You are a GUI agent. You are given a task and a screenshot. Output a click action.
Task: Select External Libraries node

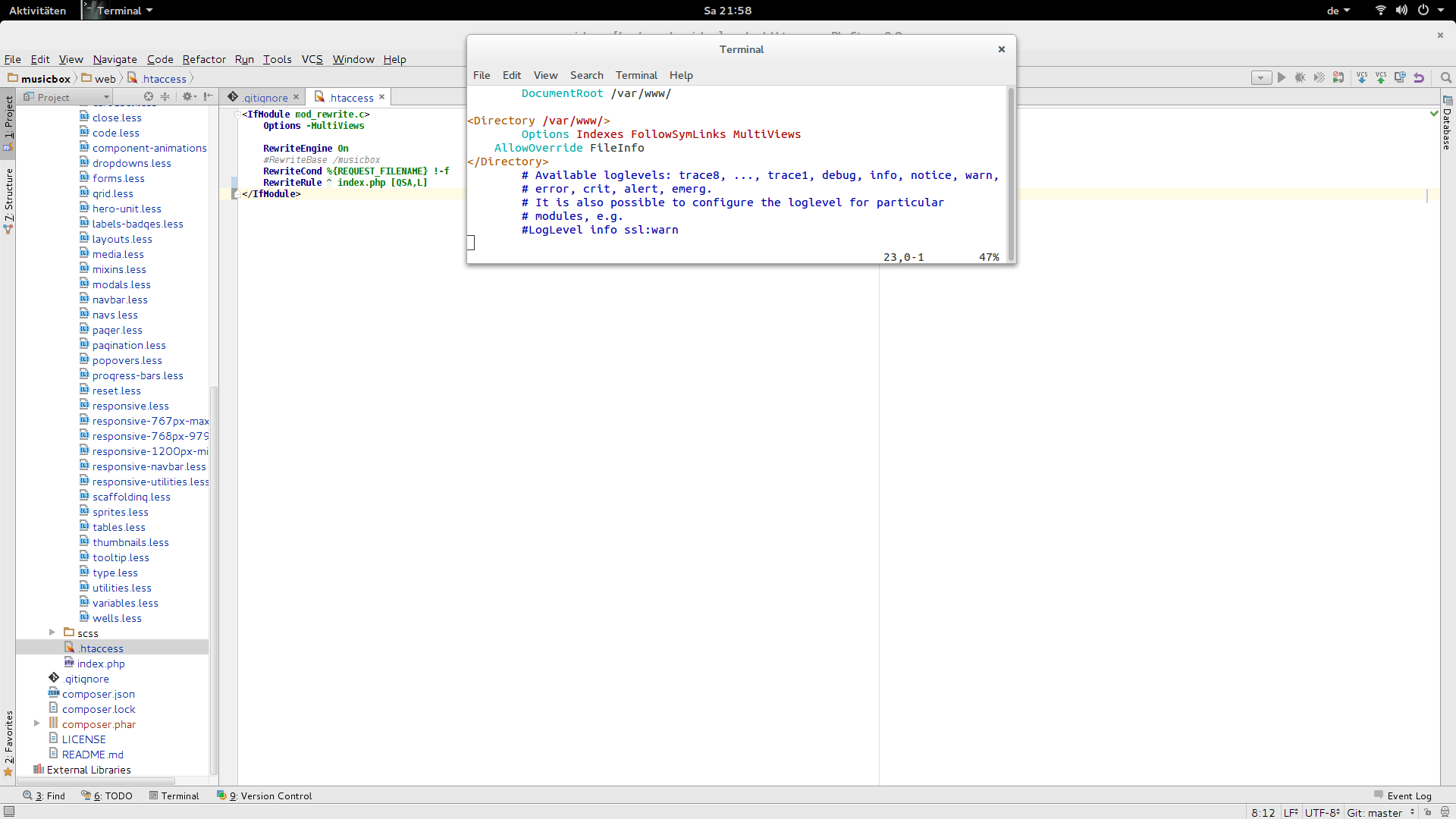point(89,770)
